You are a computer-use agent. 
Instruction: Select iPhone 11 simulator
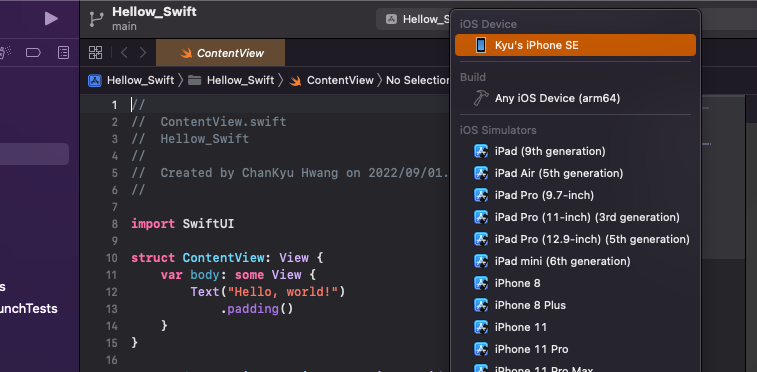575,327
